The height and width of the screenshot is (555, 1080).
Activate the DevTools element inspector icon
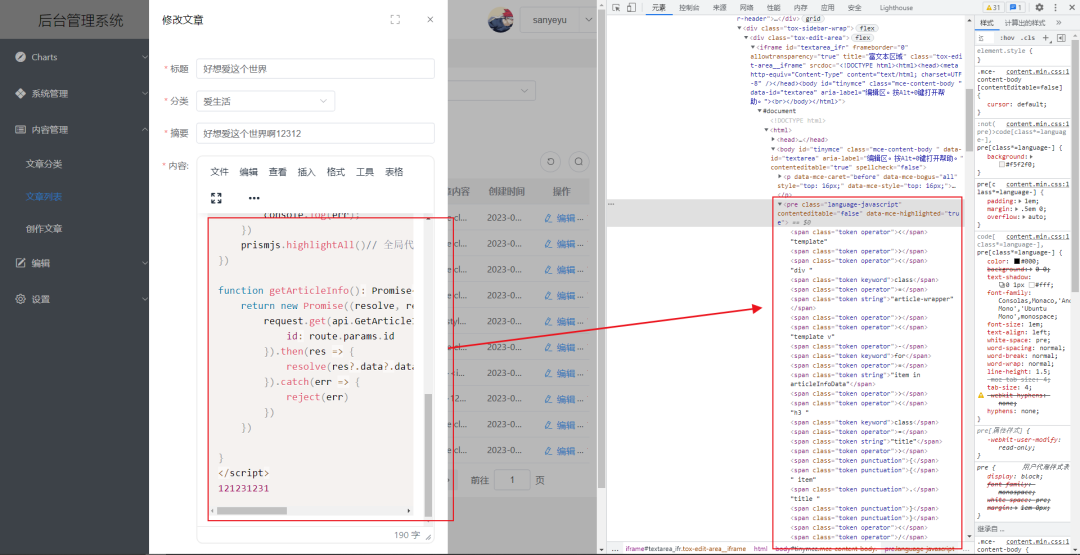615,8
